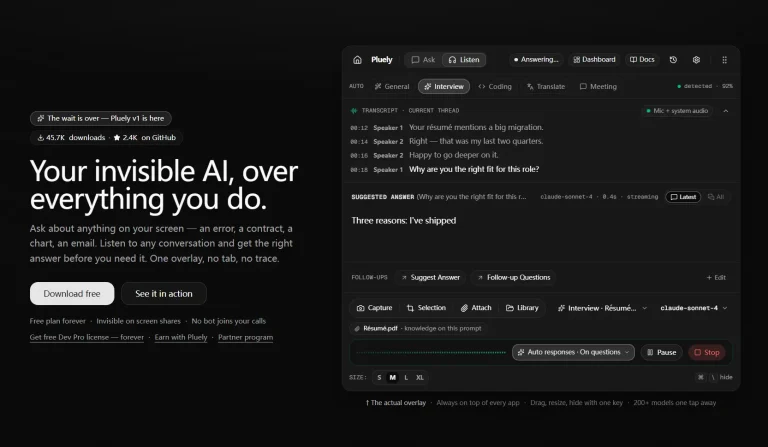
Task: Select the Coding tab
Action: click(495, 87)
